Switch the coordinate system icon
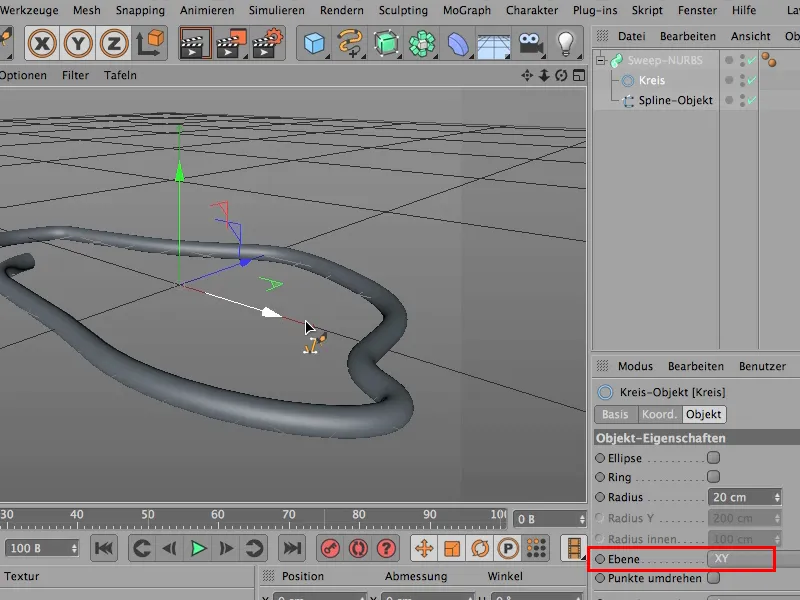This screenshot has width=800, height=600. (149, 43)
